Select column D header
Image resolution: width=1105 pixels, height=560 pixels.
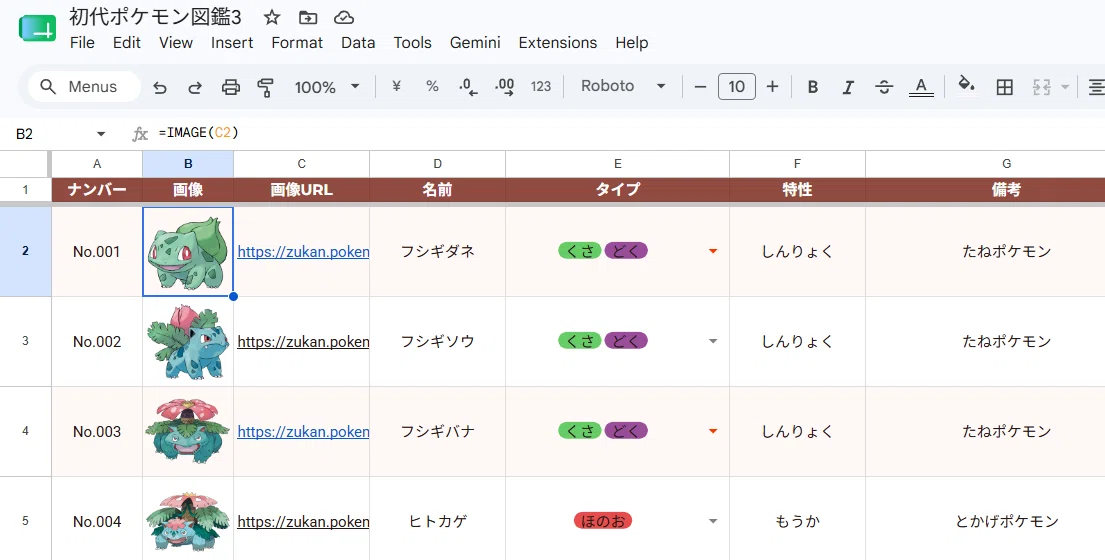(438, 163)
